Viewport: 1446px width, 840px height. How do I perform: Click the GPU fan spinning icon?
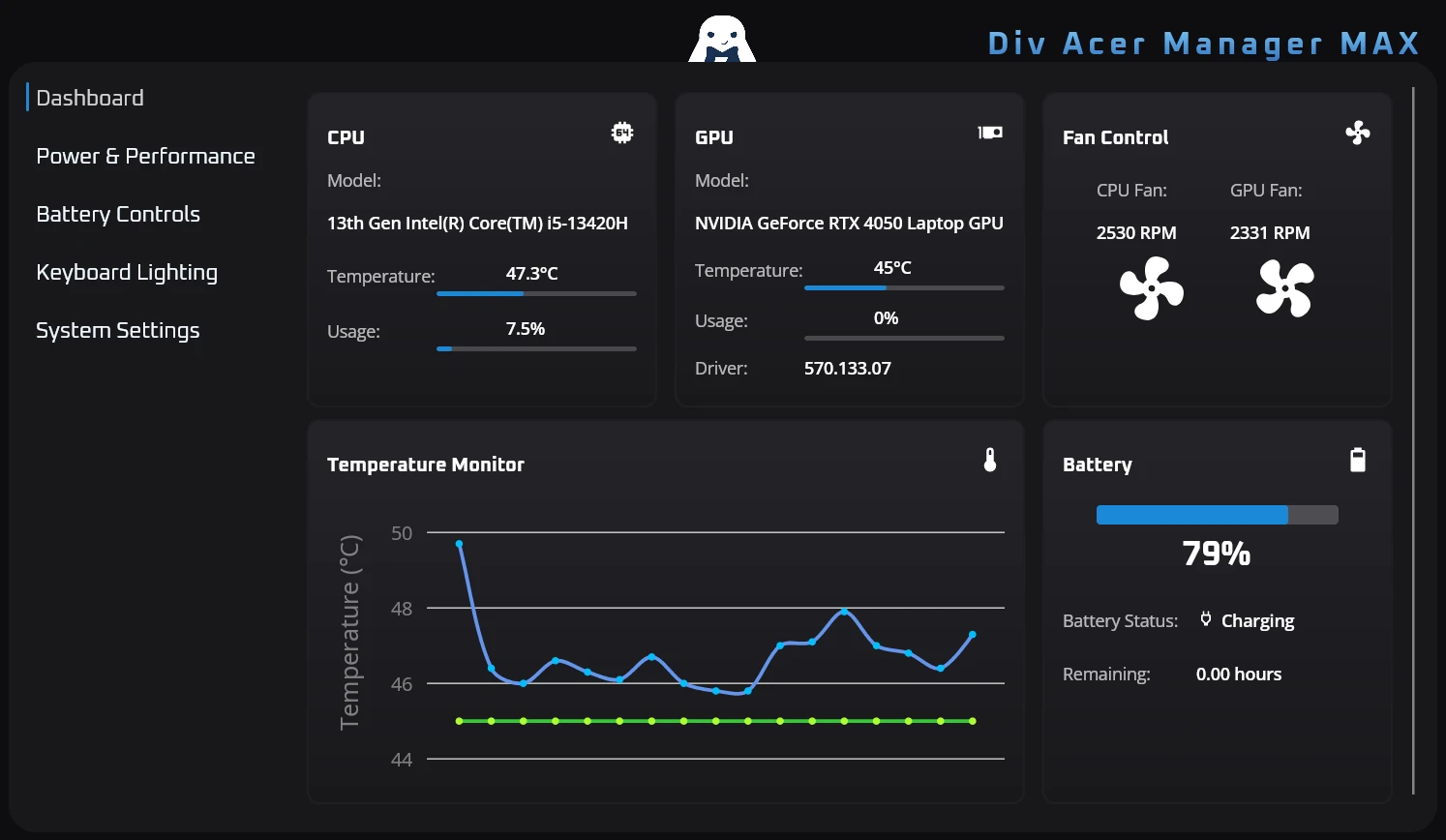pos(1285,288)
